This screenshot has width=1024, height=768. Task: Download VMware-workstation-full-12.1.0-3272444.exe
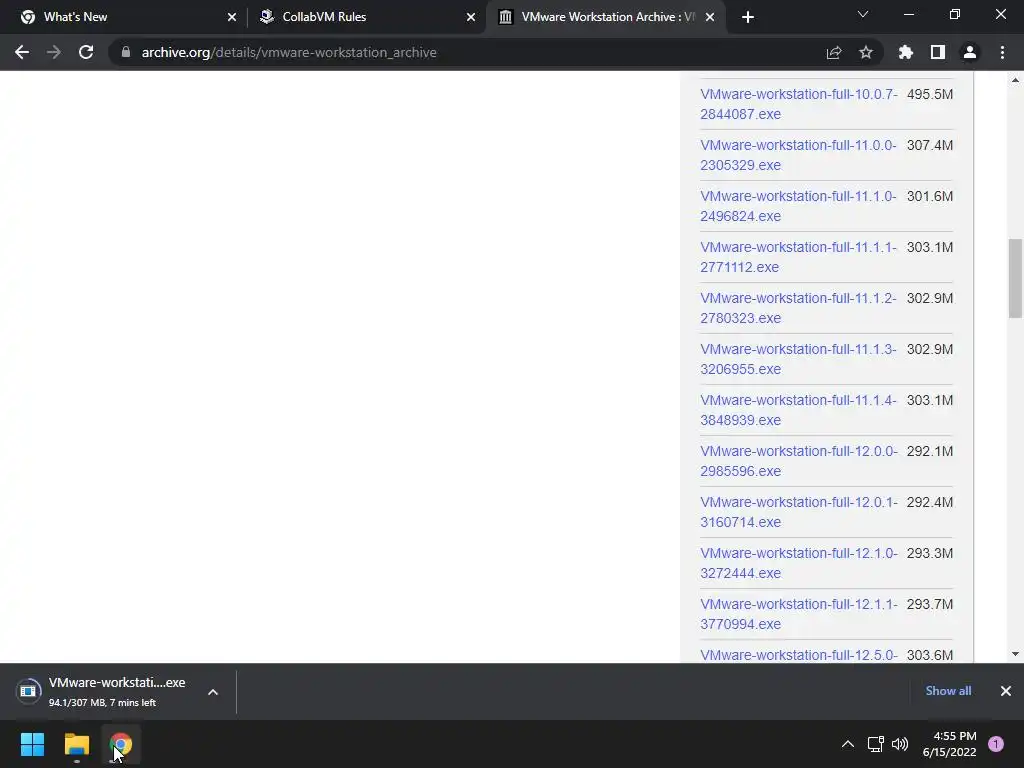tap(799, 562)
